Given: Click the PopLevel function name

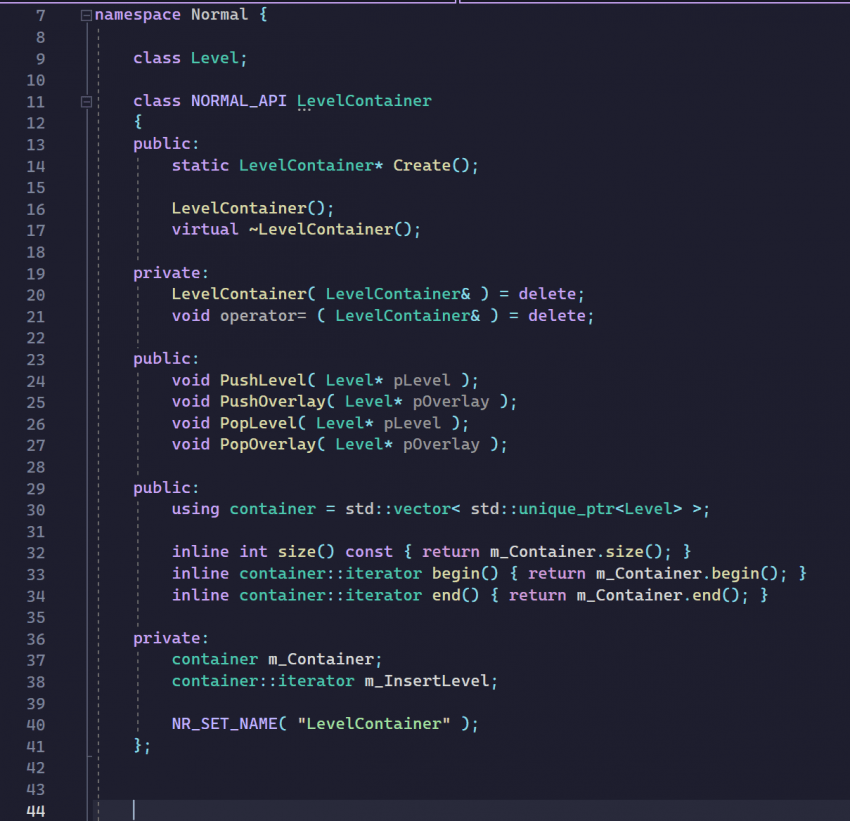Looking at the screenshot, I should click(x=258, y=423).
